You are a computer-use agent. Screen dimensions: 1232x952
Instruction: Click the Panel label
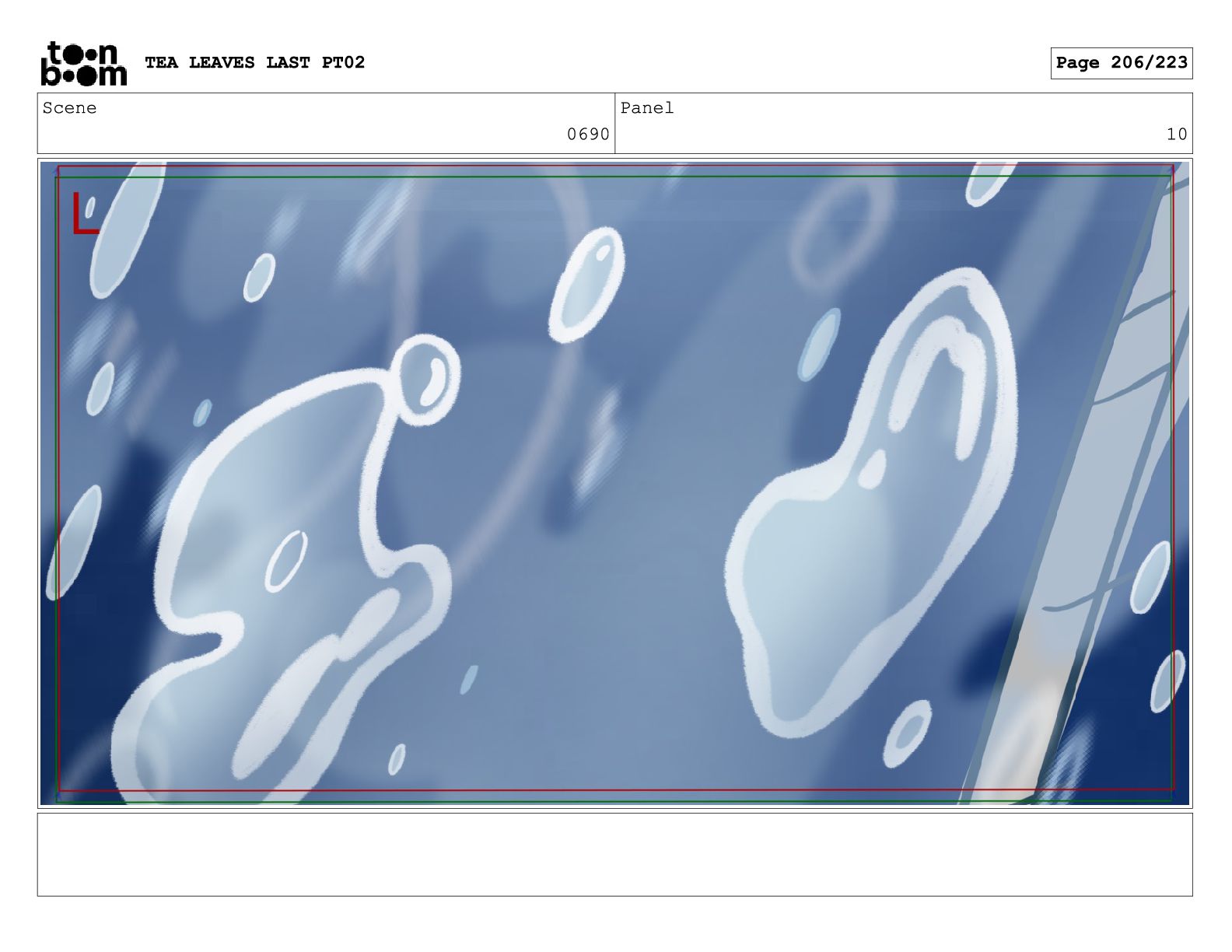click(646, 108)
